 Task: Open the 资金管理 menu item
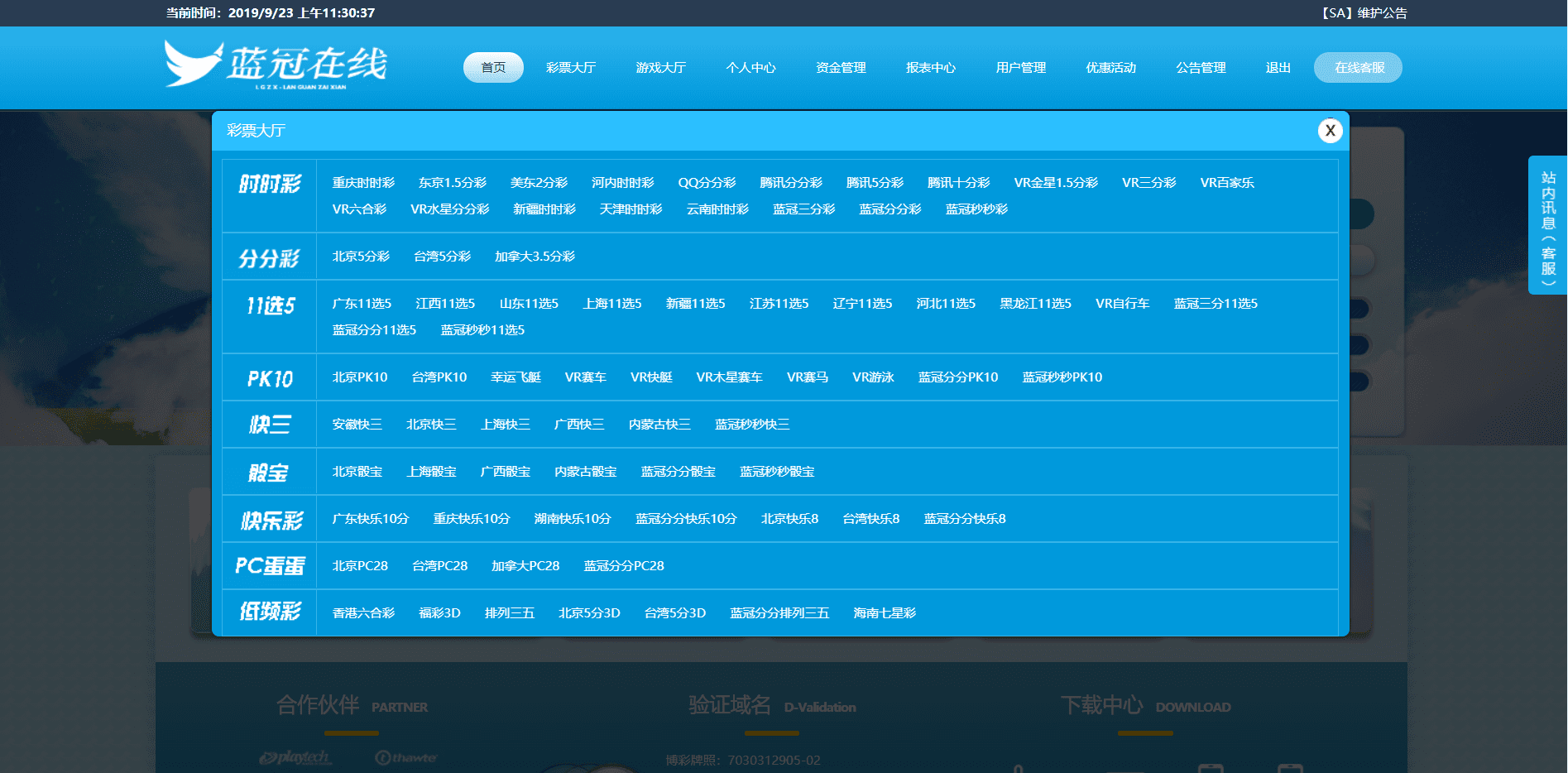click(x=841, y=68)
